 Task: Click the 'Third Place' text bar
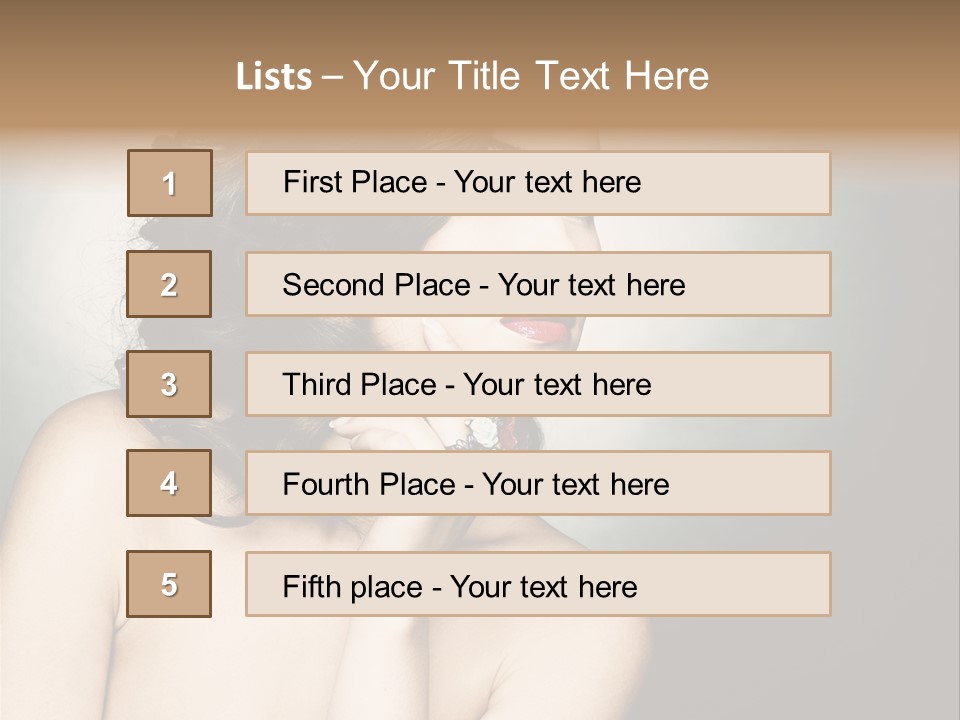coord(538,384)
